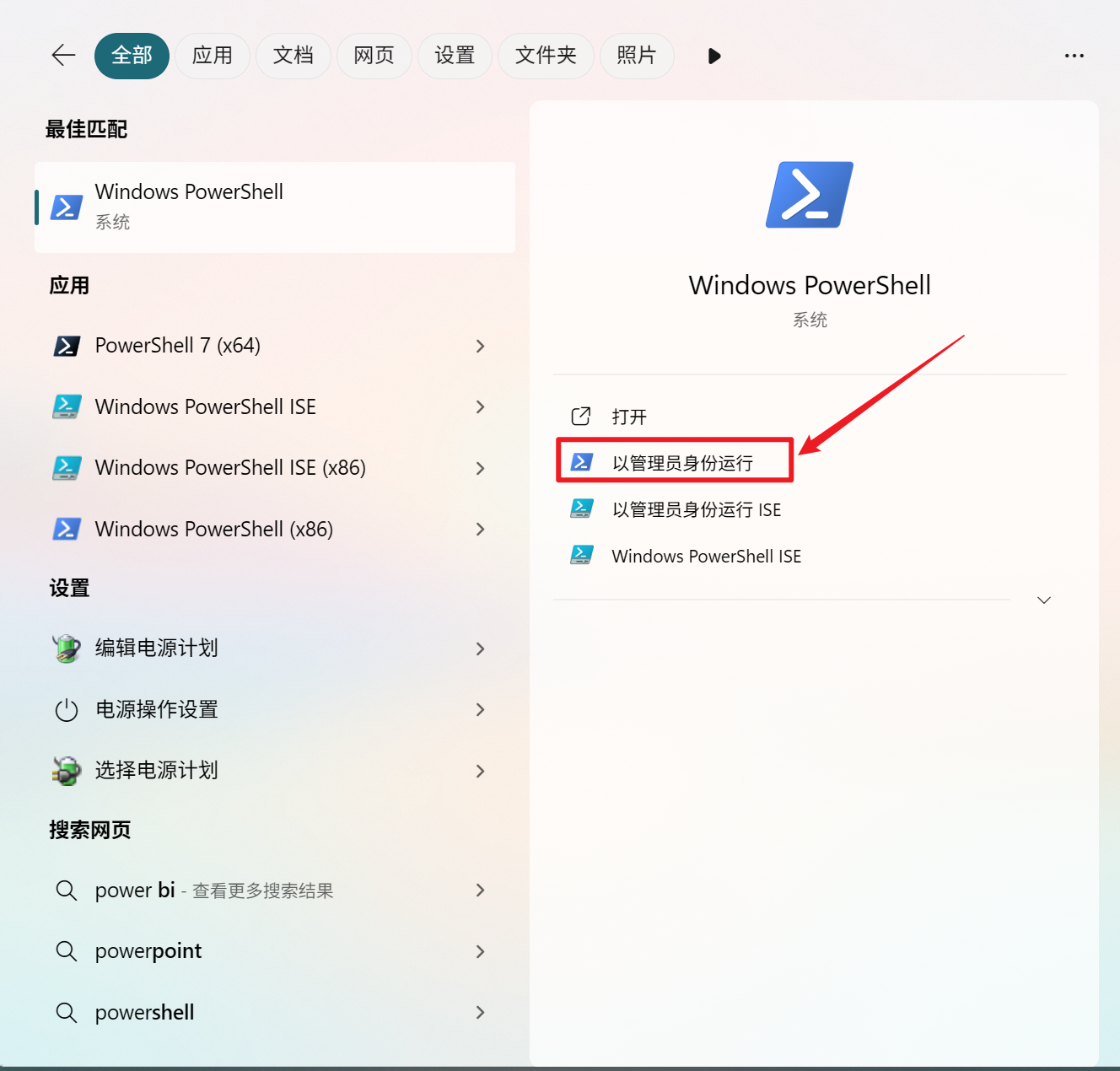Click the icon beside Windows PowerShell ISE in the details pane

[581, 555]
